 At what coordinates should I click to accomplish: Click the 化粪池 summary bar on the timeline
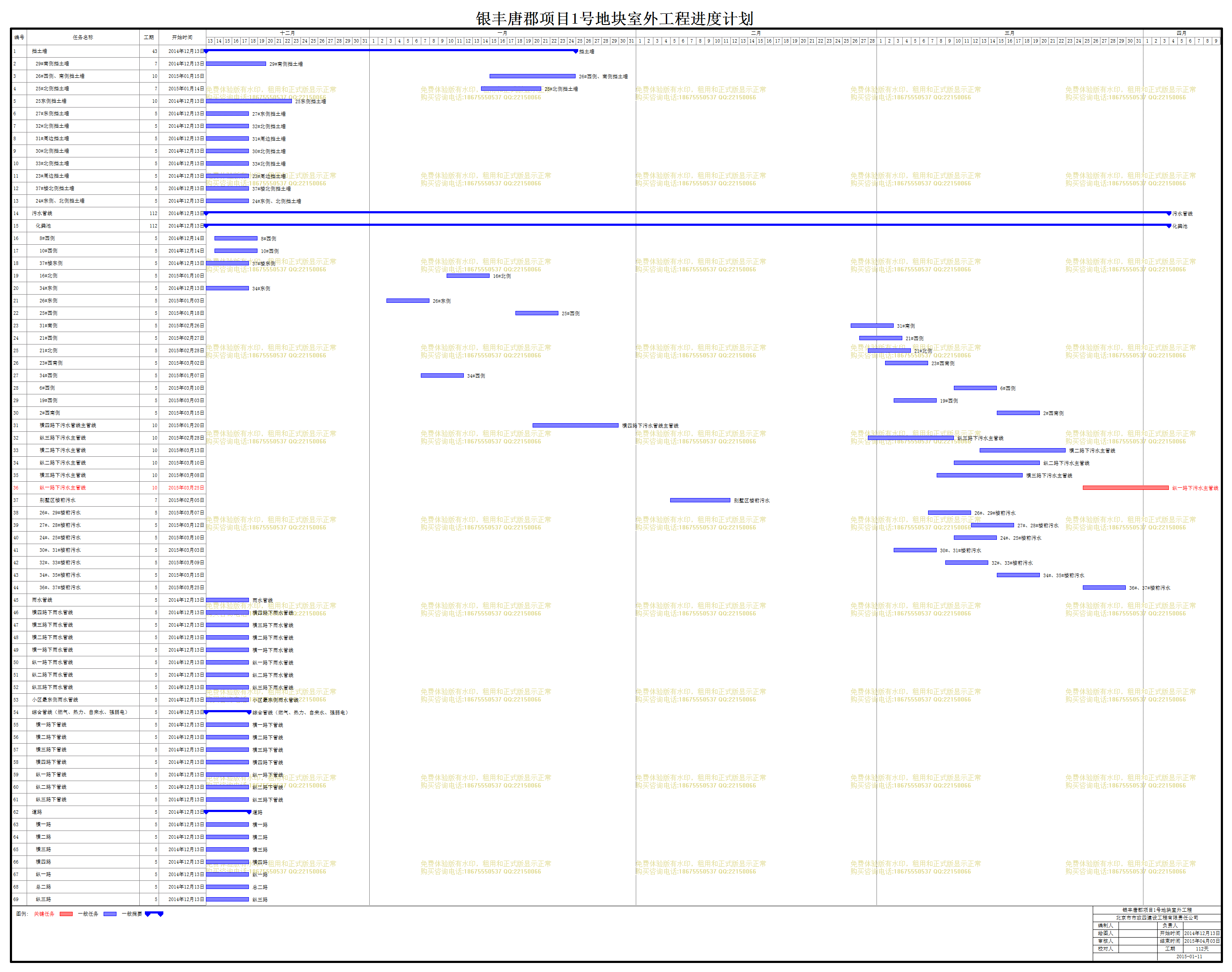pos(688,225)
